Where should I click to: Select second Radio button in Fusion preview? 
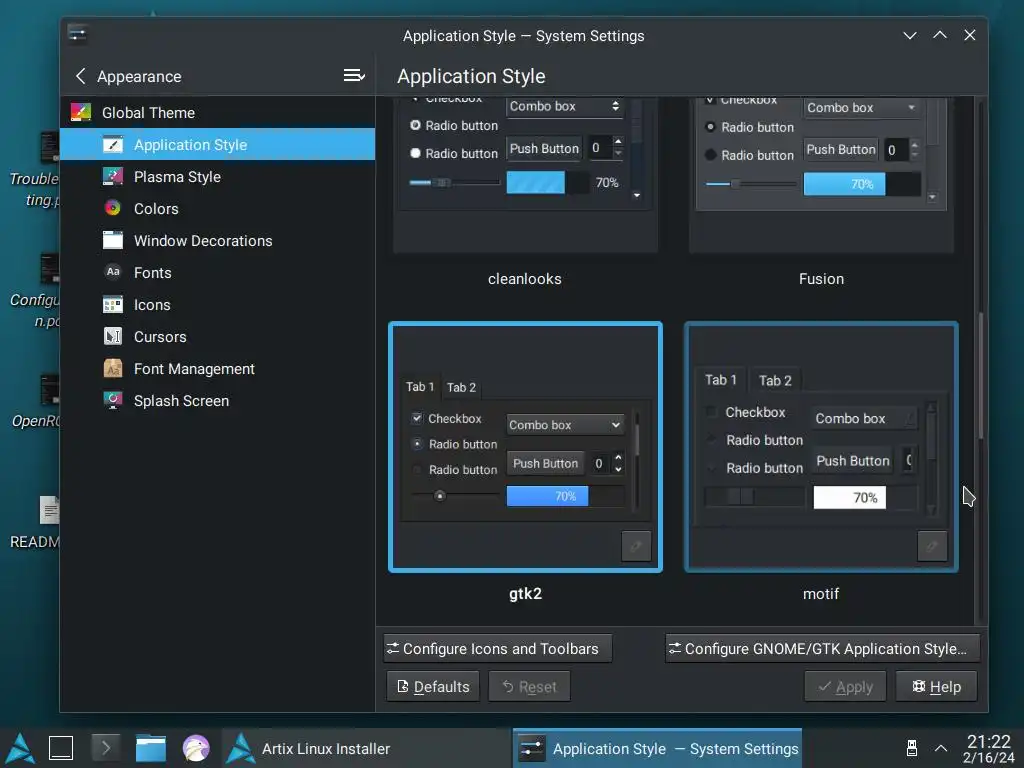[711, 155]
